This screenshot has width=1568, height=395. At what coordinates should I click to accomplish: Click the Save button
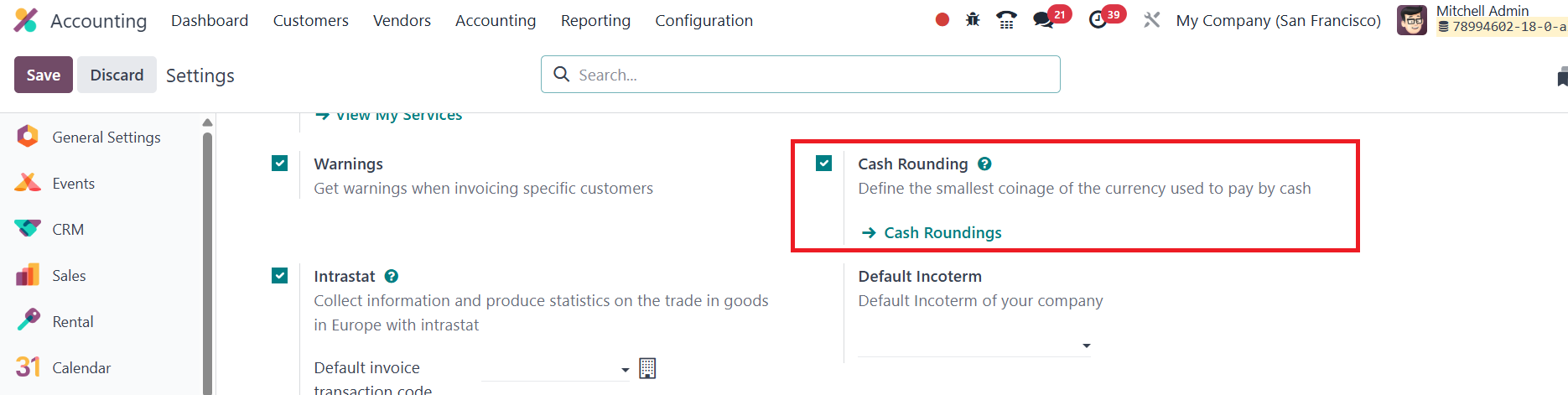click(44, 75)
